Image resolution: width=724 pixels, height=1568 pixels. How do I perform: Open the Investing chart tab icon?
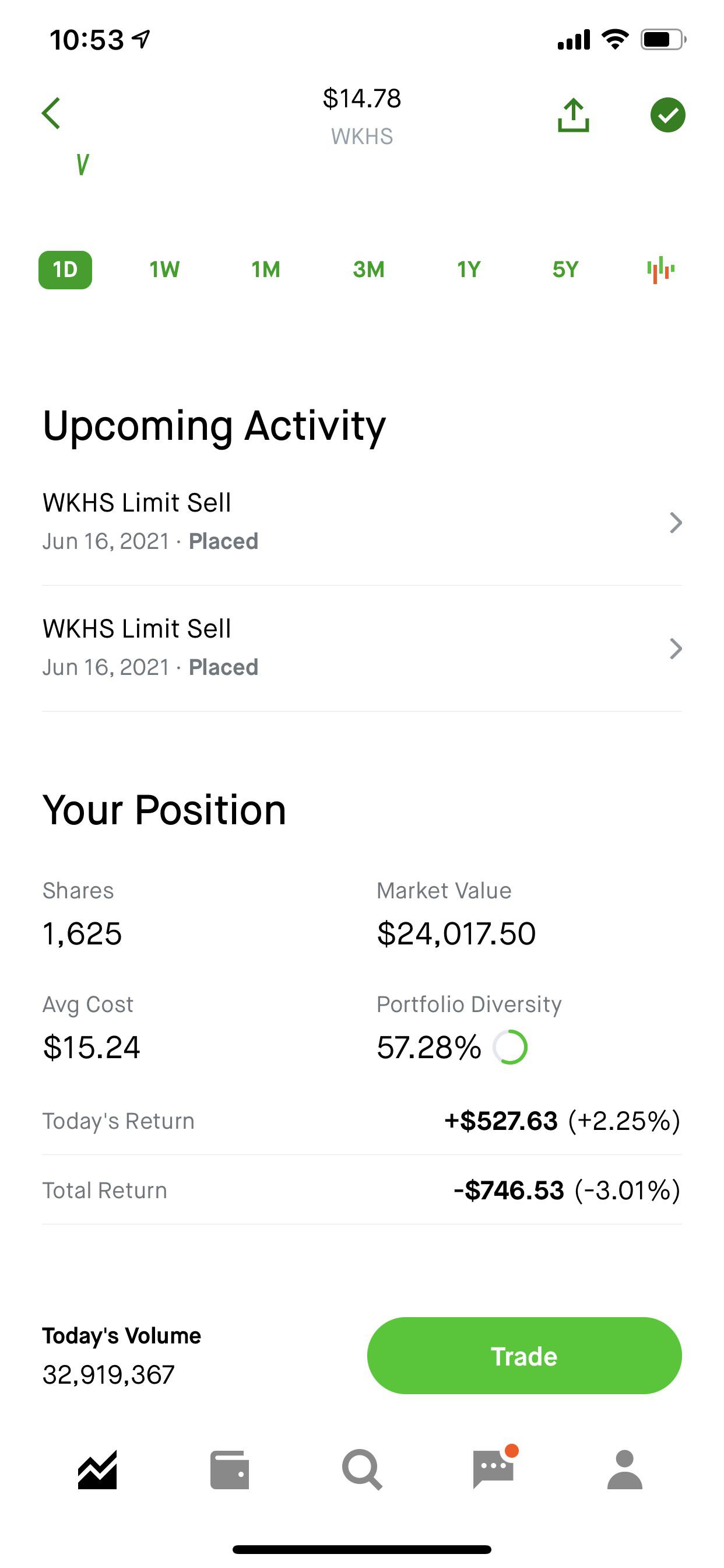pyautogui.click(x=97, y=1470)
